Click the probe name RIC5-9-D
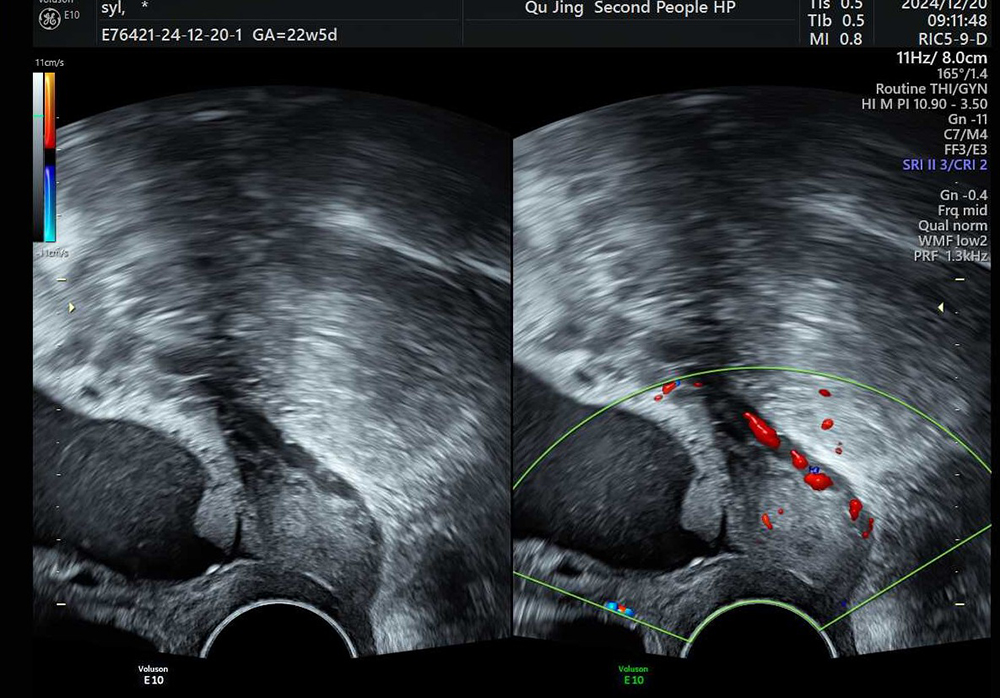 coord(952,39)
